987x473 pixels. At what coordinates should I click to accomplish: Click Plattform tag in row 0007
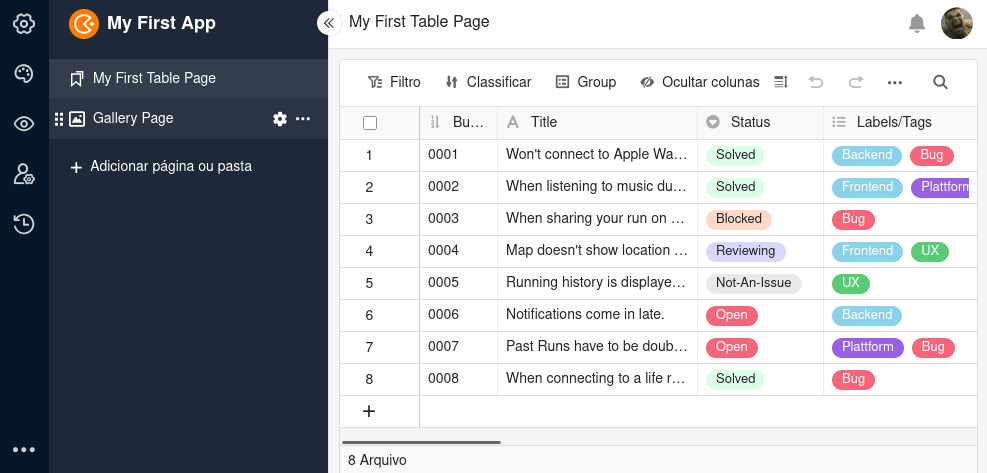(867, 347)
